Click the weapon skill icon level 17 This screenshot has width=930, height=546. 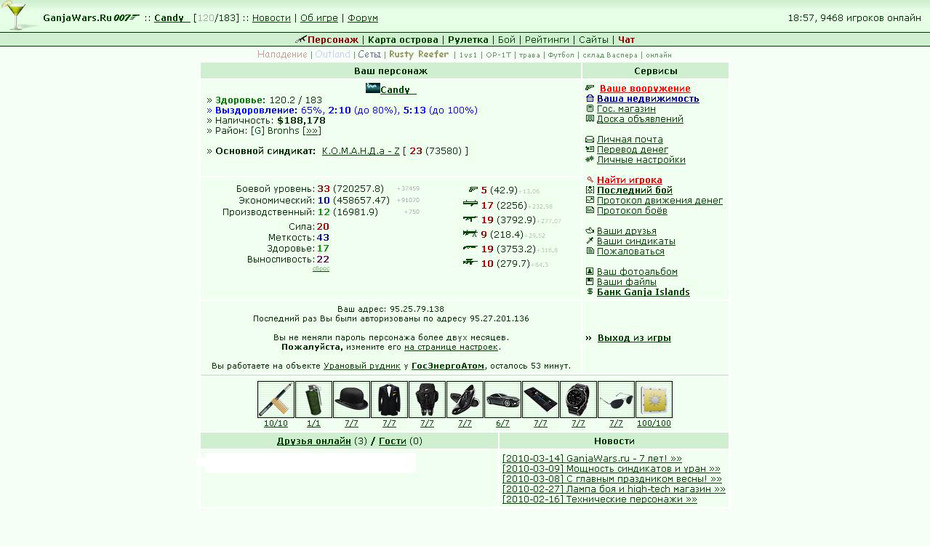coord(470,204)
